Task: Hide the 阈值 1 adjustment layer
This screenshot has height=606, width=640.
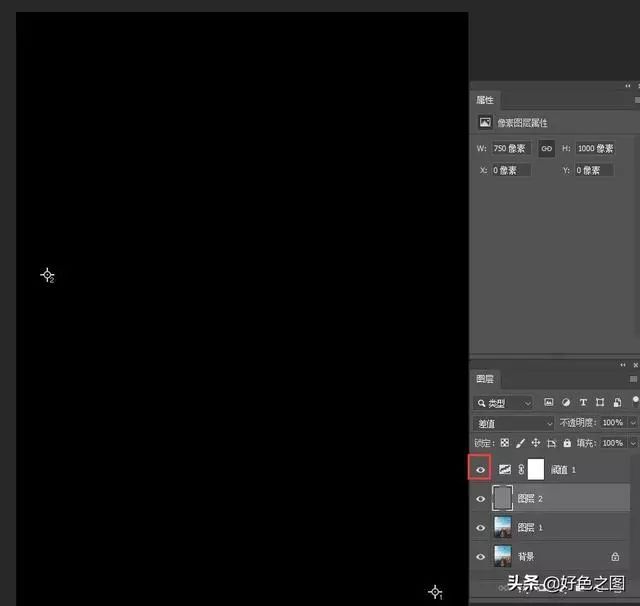Action: (481, 469)
